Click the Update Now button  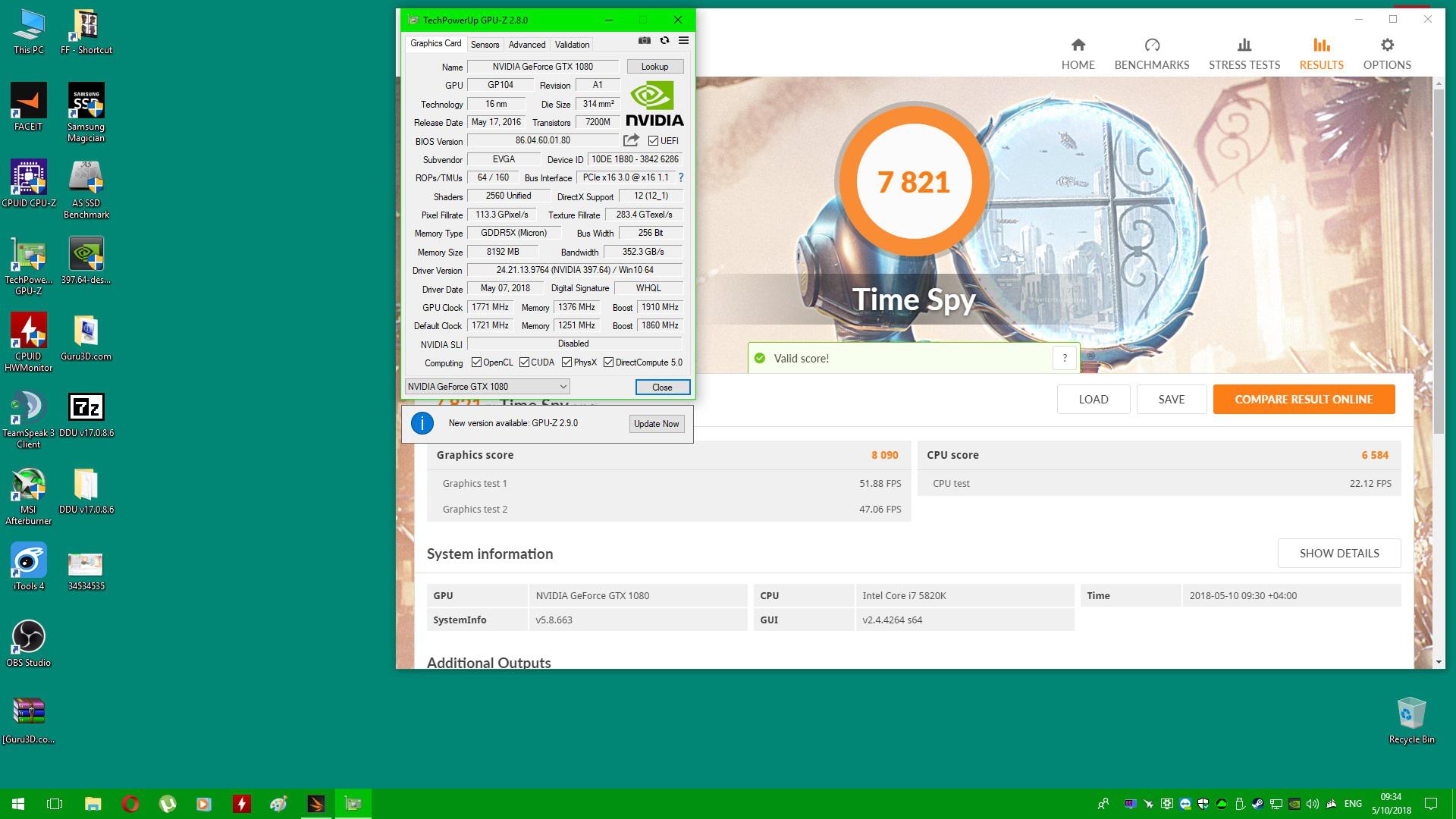pos(656,424)
